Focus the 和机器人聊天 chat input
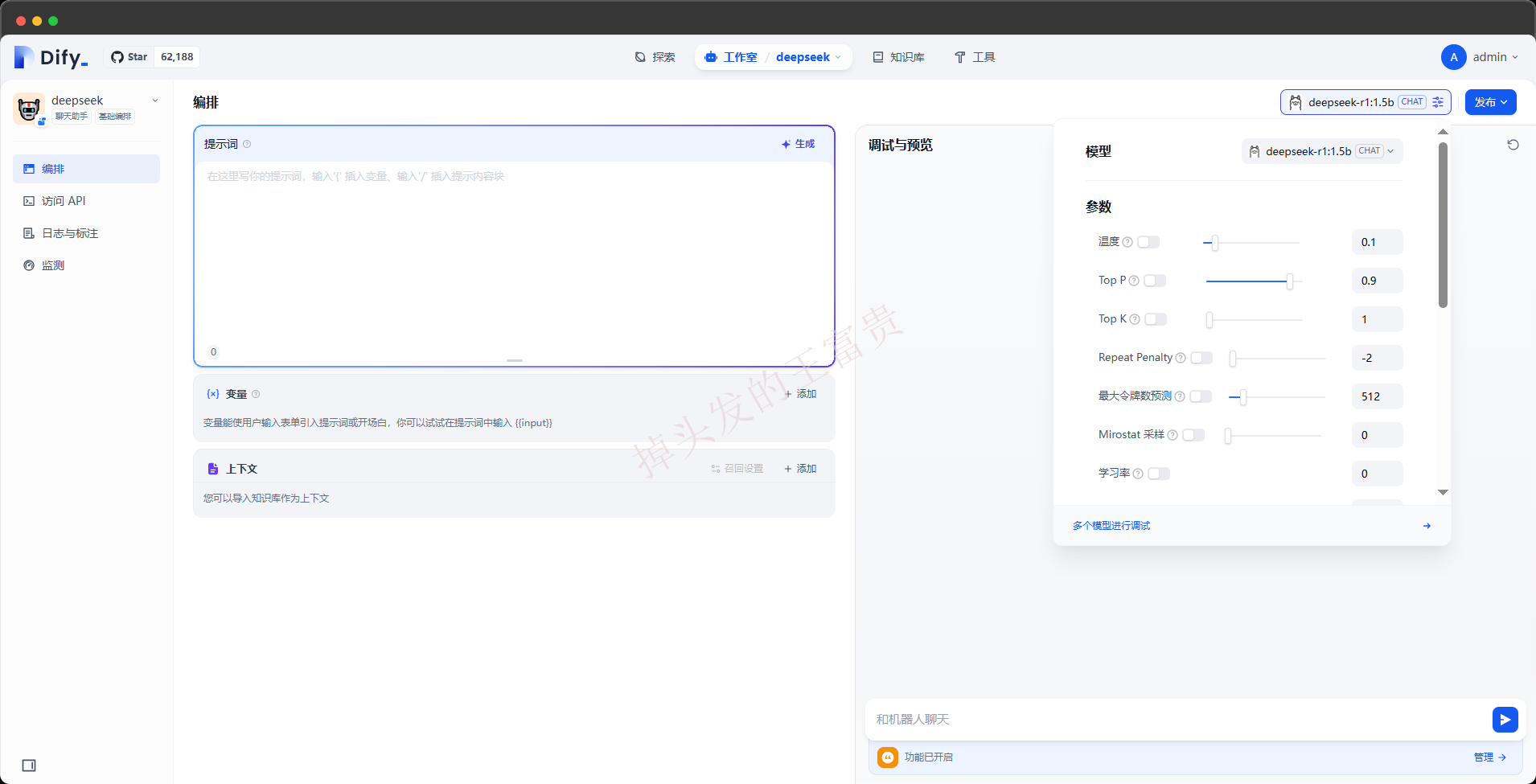This screenshot has width=1536, height=784. (x=1178, y=720)
